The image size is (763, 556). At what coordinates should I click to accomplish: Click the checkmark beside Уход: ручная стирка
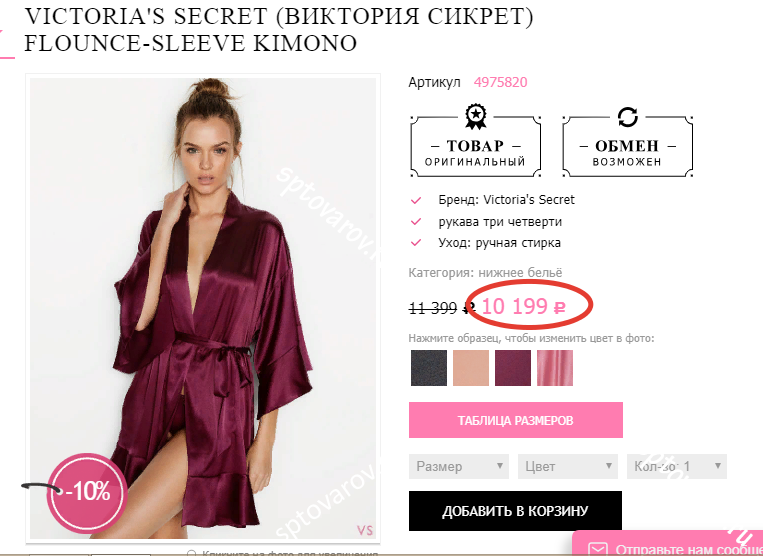416,242
